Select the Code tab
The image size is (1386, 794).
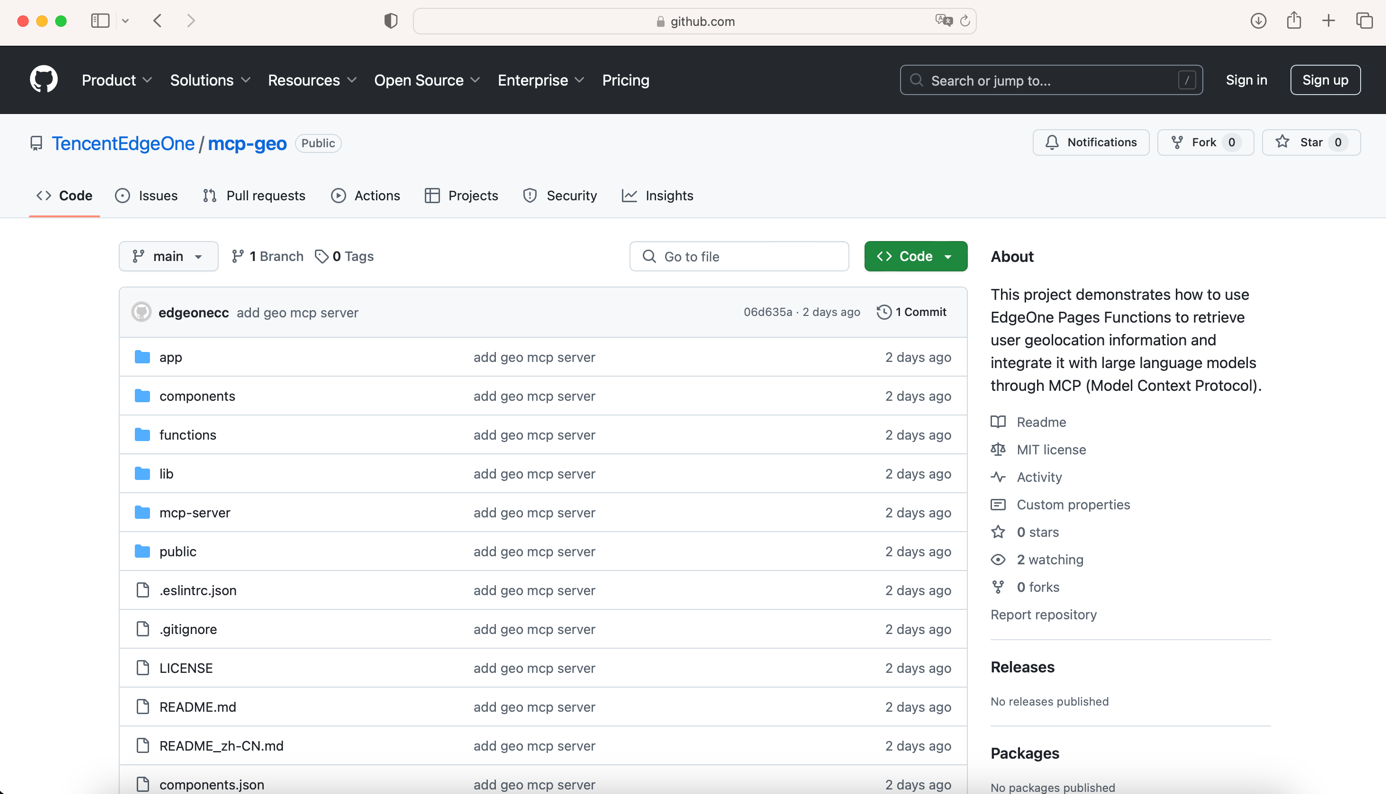[x=64, y=196]
